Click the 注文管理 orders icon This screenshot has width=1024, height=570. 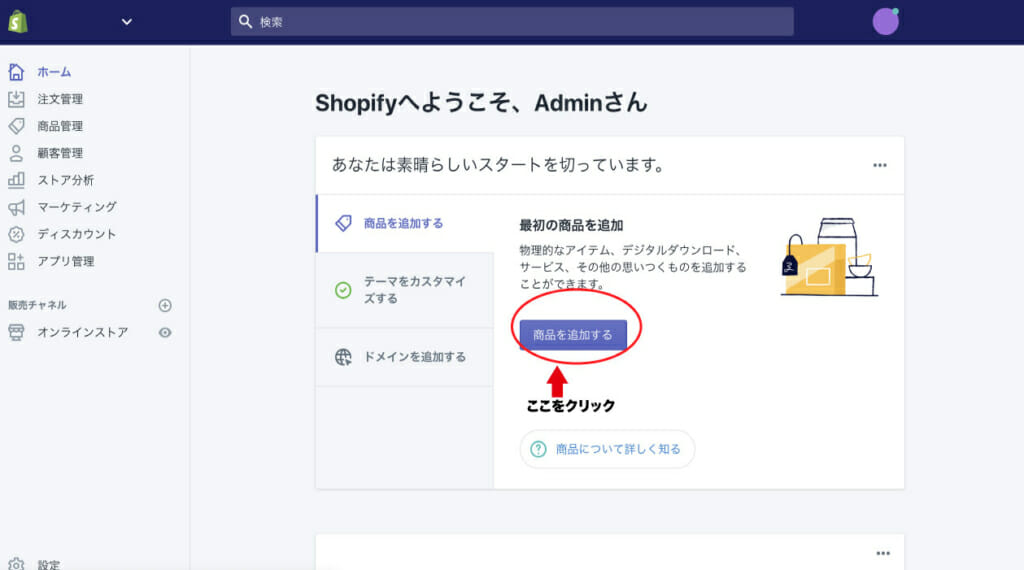(x=16, y=99)
